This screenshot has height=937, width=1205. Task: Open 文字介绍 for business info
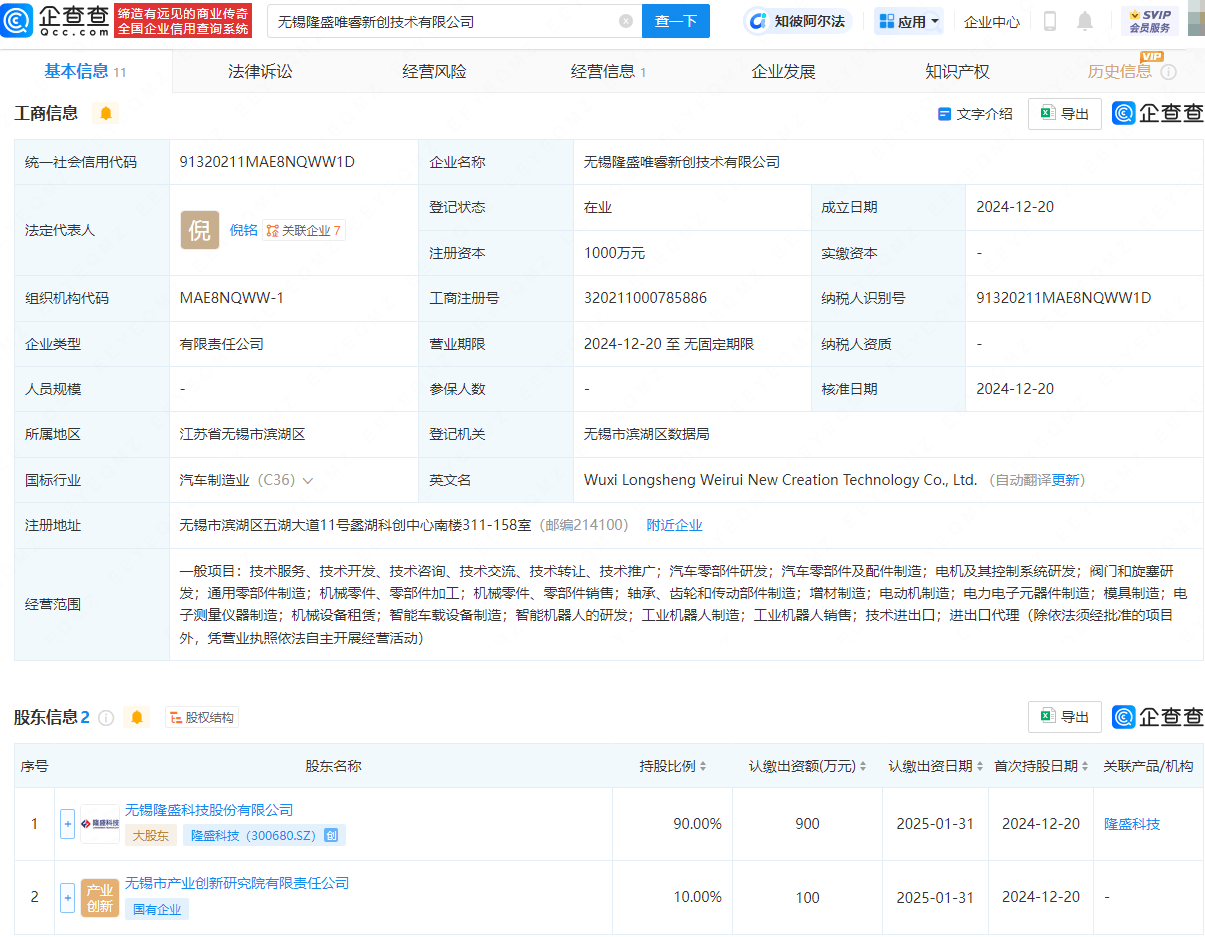click(x=975, y=114)
